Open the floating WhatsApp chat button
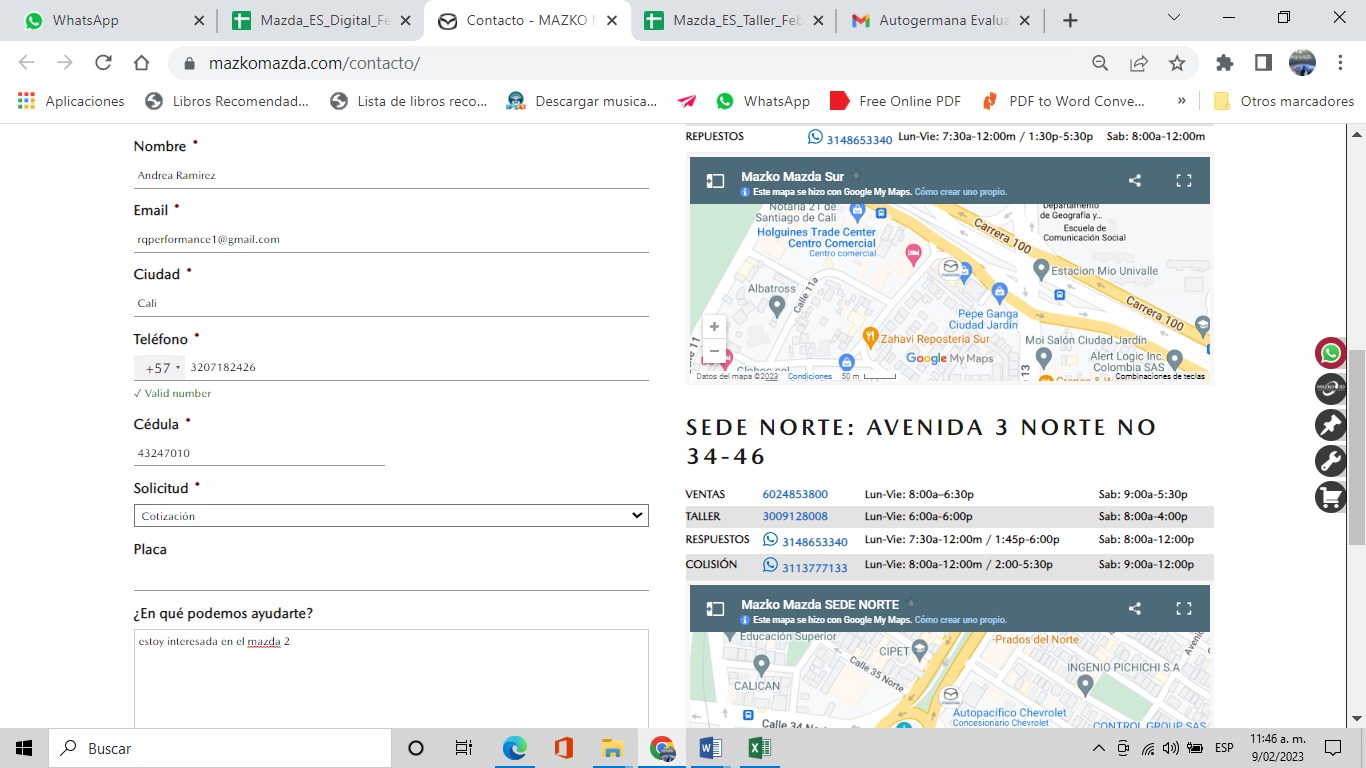Image resolution: width=1366 pixels, height=768 pixels. [1330, 353]
